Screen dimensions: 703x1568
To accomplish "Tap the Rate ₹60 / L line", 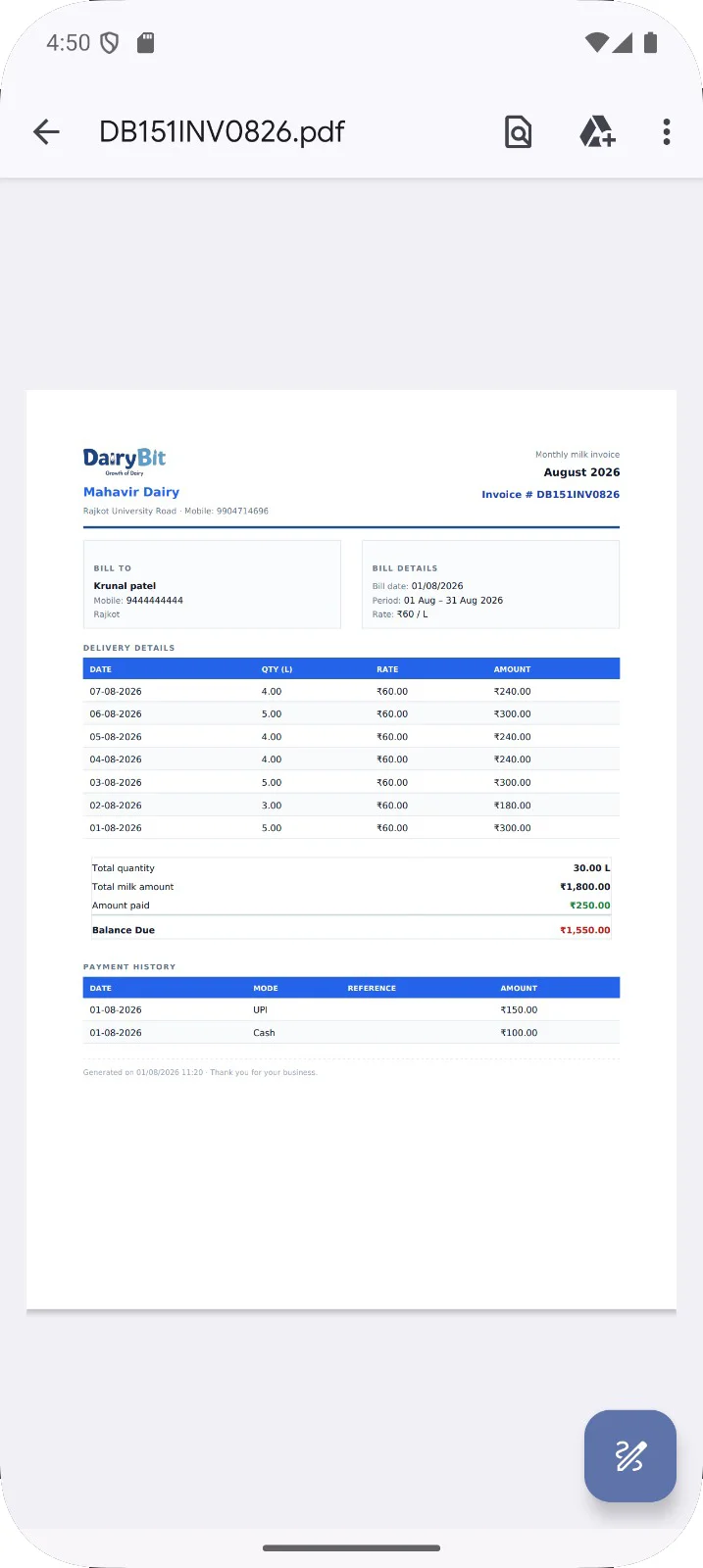I will pyautogui.click(x=400, y=614).
